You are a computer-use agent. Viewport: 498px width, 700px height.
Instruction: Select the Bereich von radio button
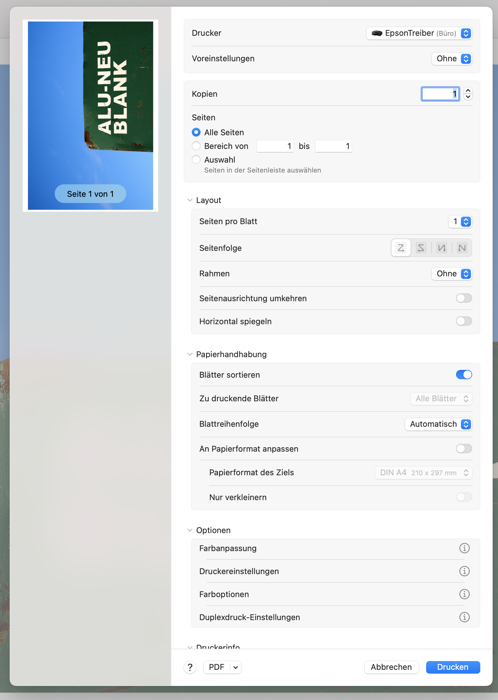(196, 146)
